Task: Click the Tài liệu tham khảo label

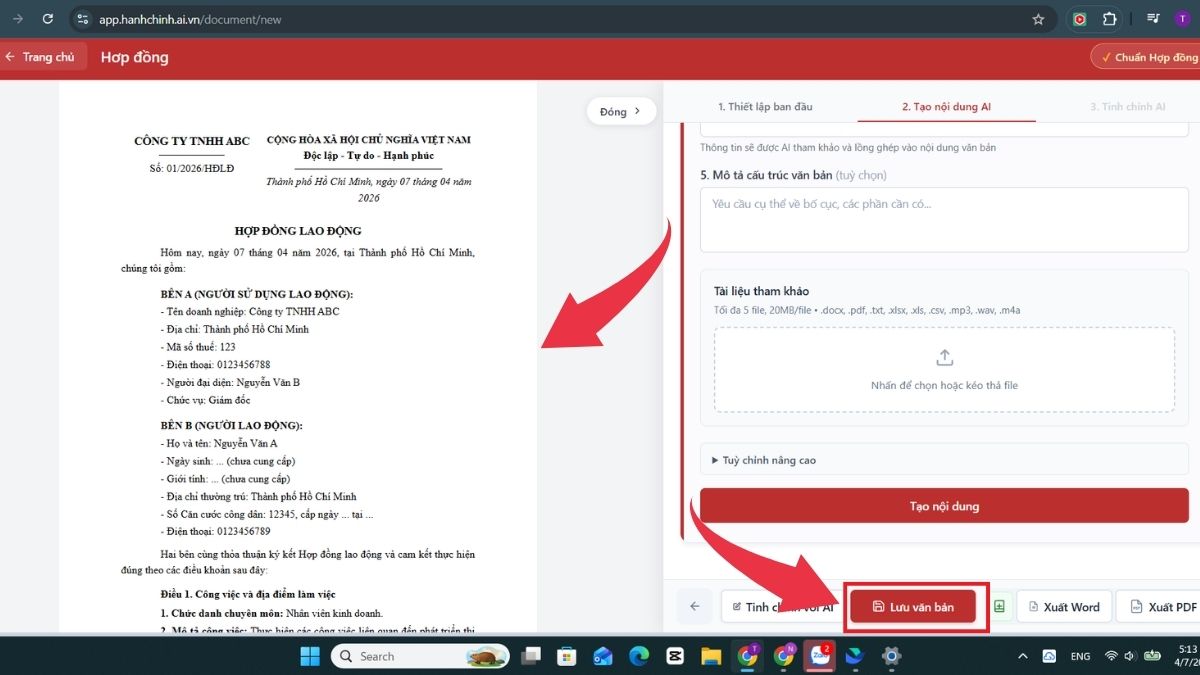Action: click(x=761, y=291)
